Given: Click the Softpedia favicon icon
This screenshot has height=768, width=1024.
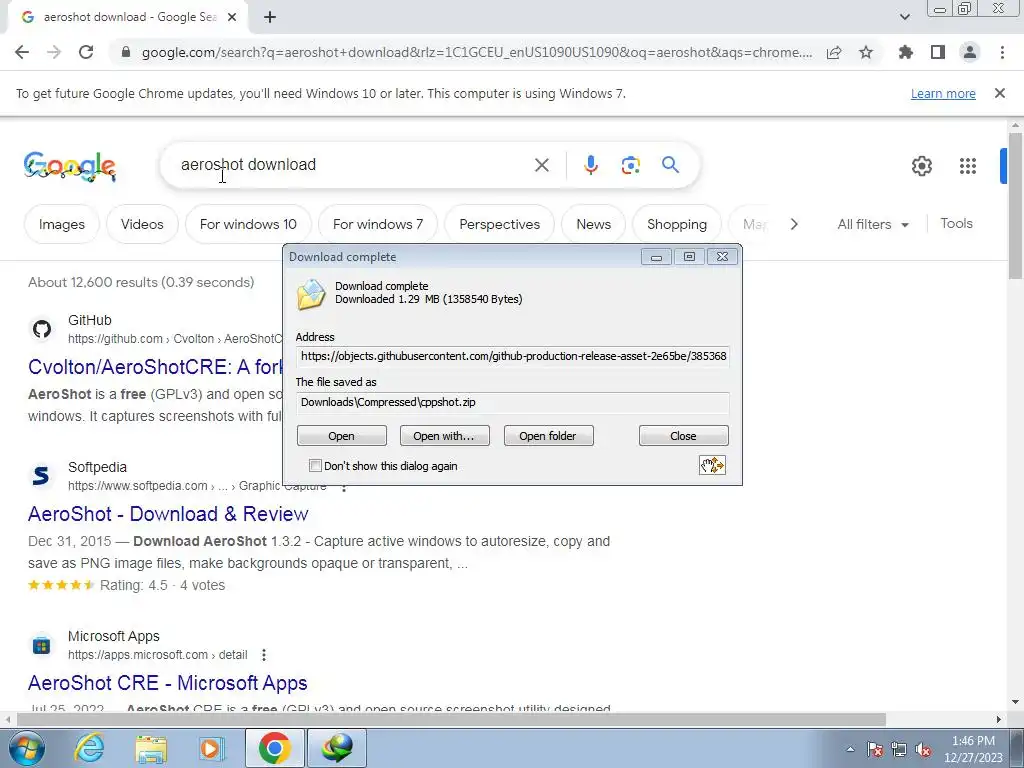Looking at the screenshot, I should [x=41, y=475].
